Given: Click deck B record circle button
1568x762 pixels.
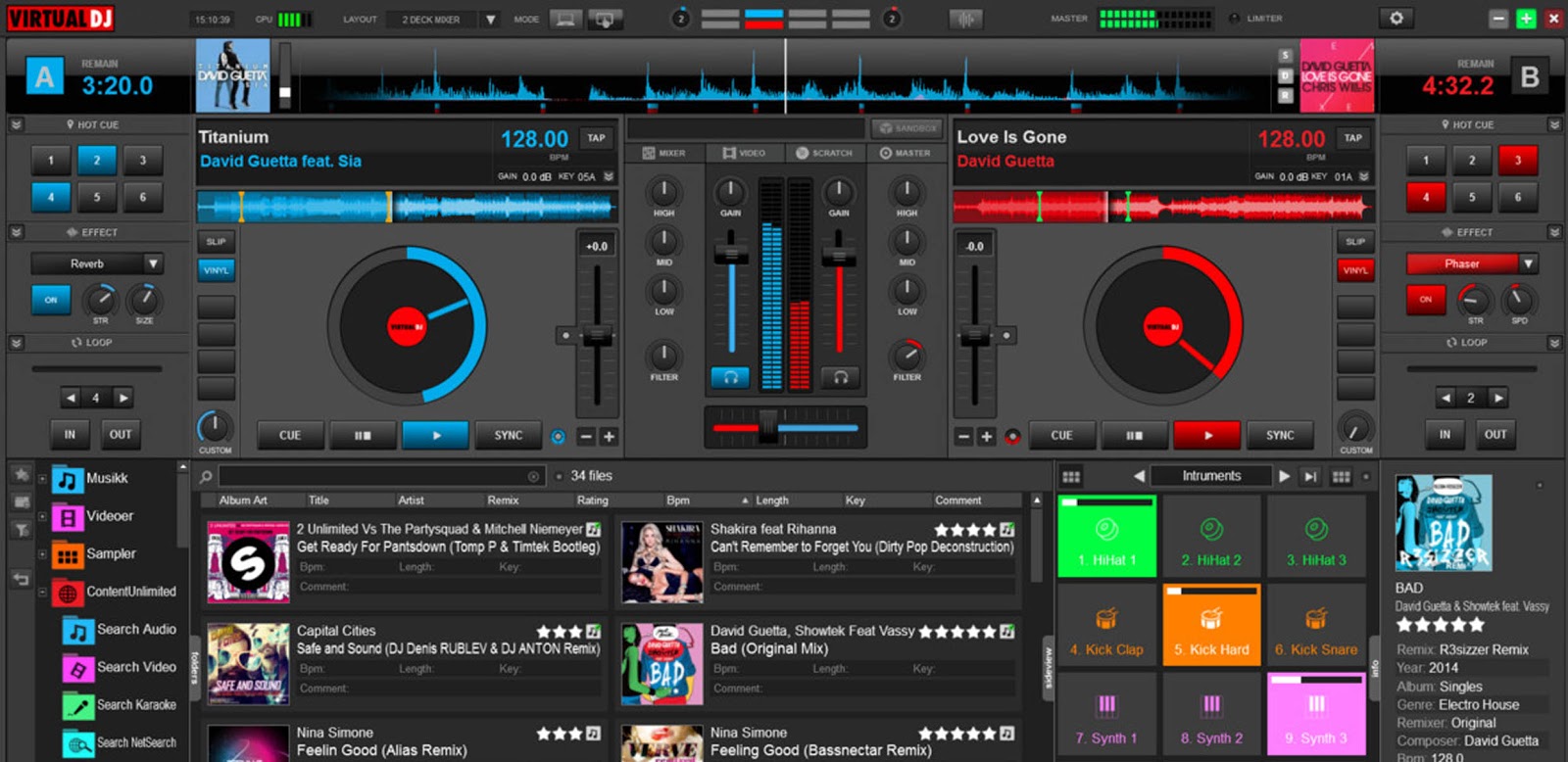Looking at the screenshot, I should (1013, 437).
